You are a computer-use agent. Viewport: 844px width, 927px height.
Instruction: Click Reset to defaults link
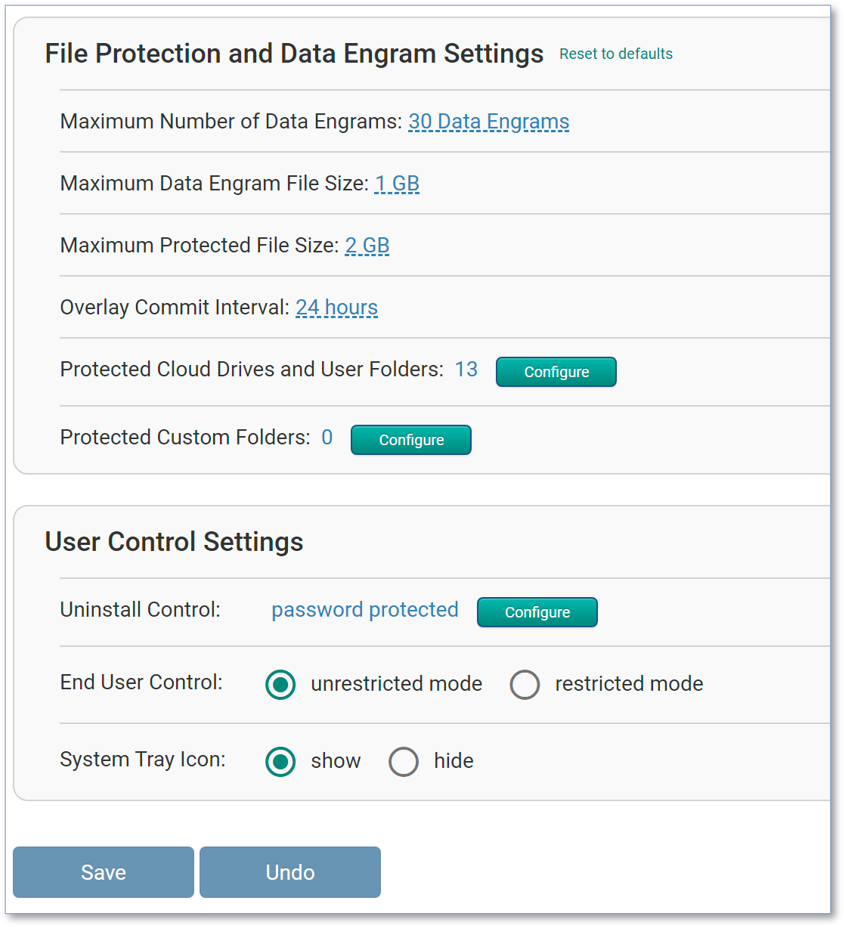(x=616, y=54)
